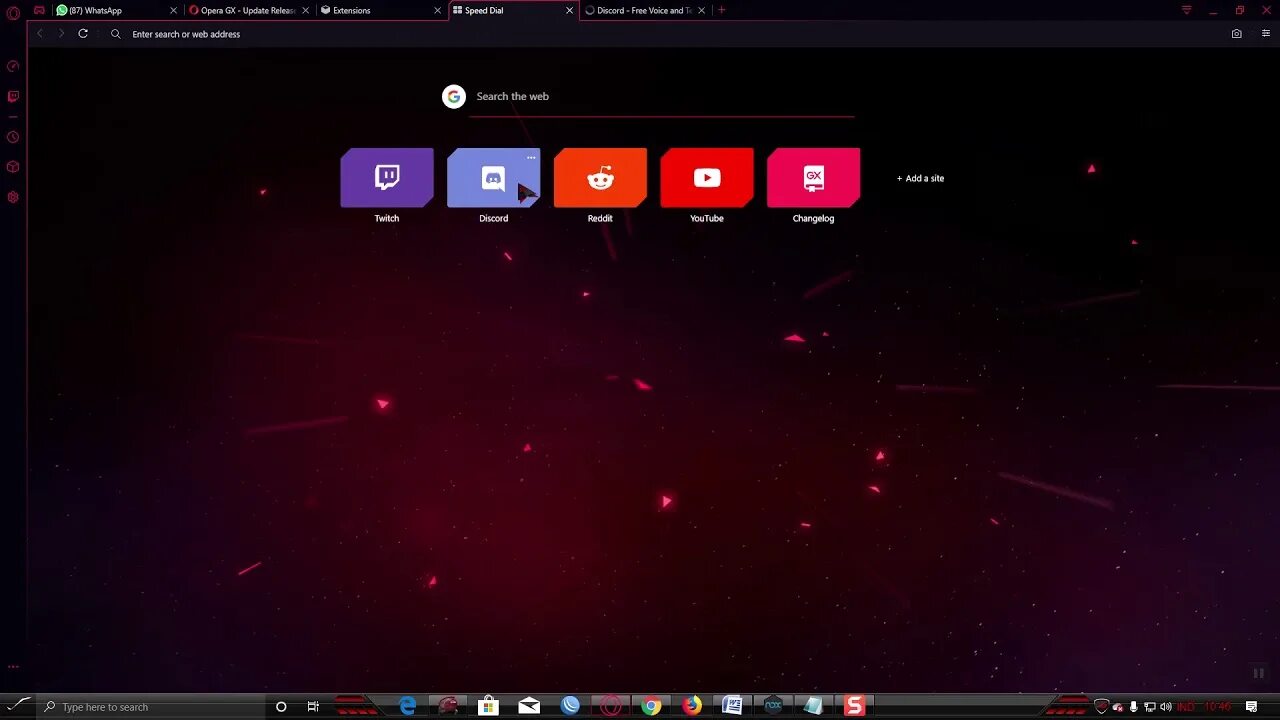The width and height of the screenshot is (1280, 720).
Task: Open Cortana circle icon on taskbar
Action: click(281, 707)
